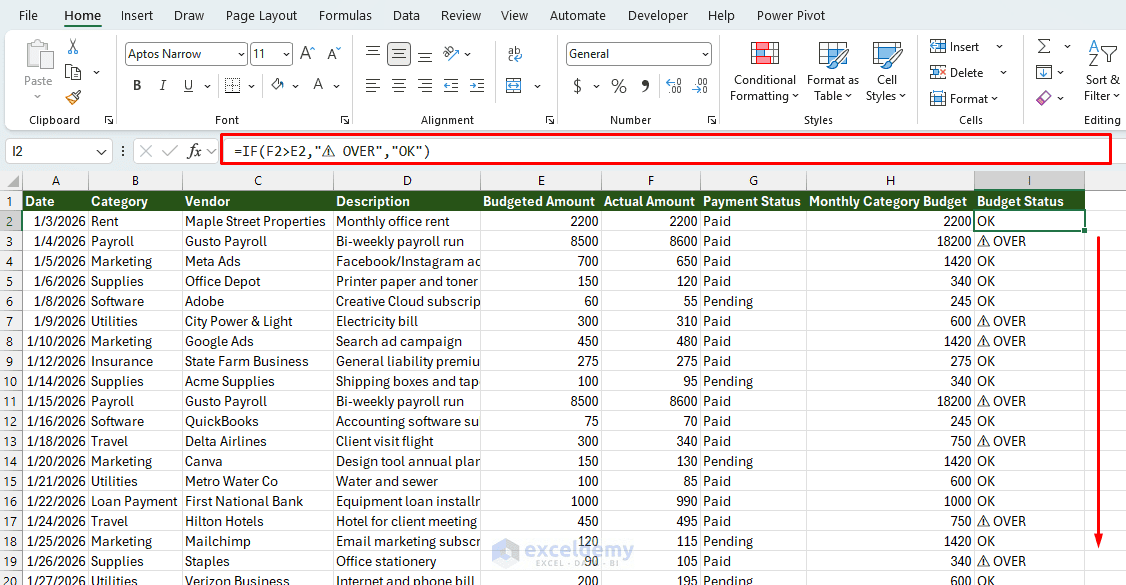
Task: Switch to Power Pivot tab
Action: pyautogui.click(x=791, y=16)
